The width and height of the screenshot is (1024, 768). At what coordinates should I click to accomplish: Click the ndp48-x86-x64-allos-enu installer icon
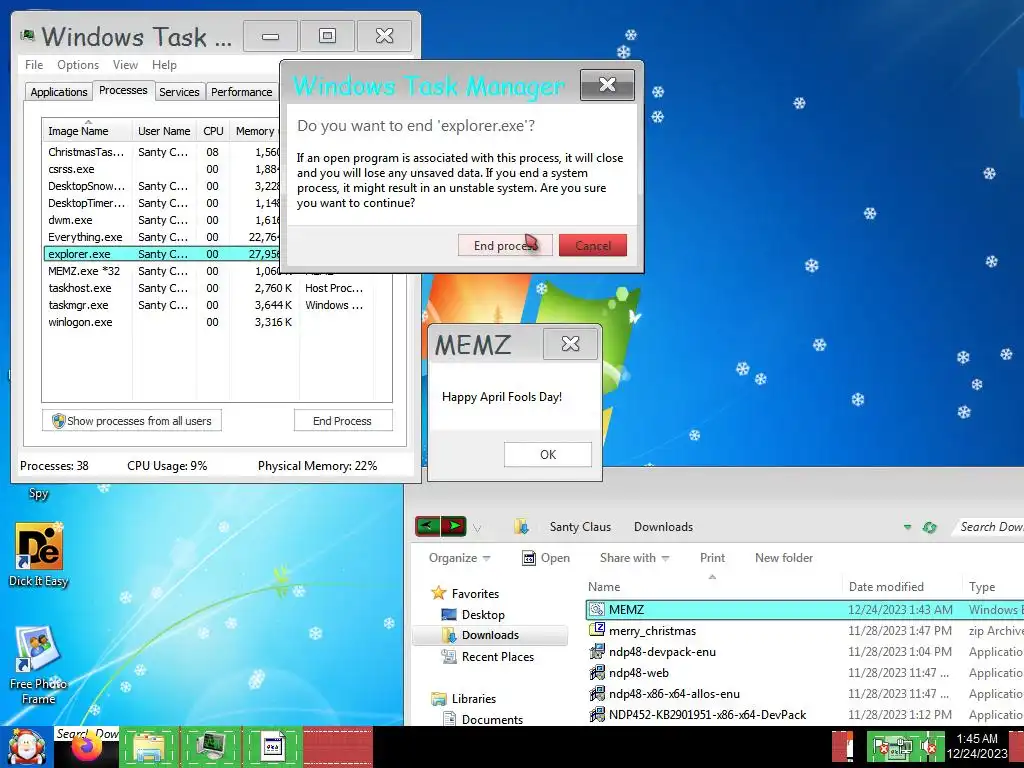pyautogui.click(x=597, y=693)
